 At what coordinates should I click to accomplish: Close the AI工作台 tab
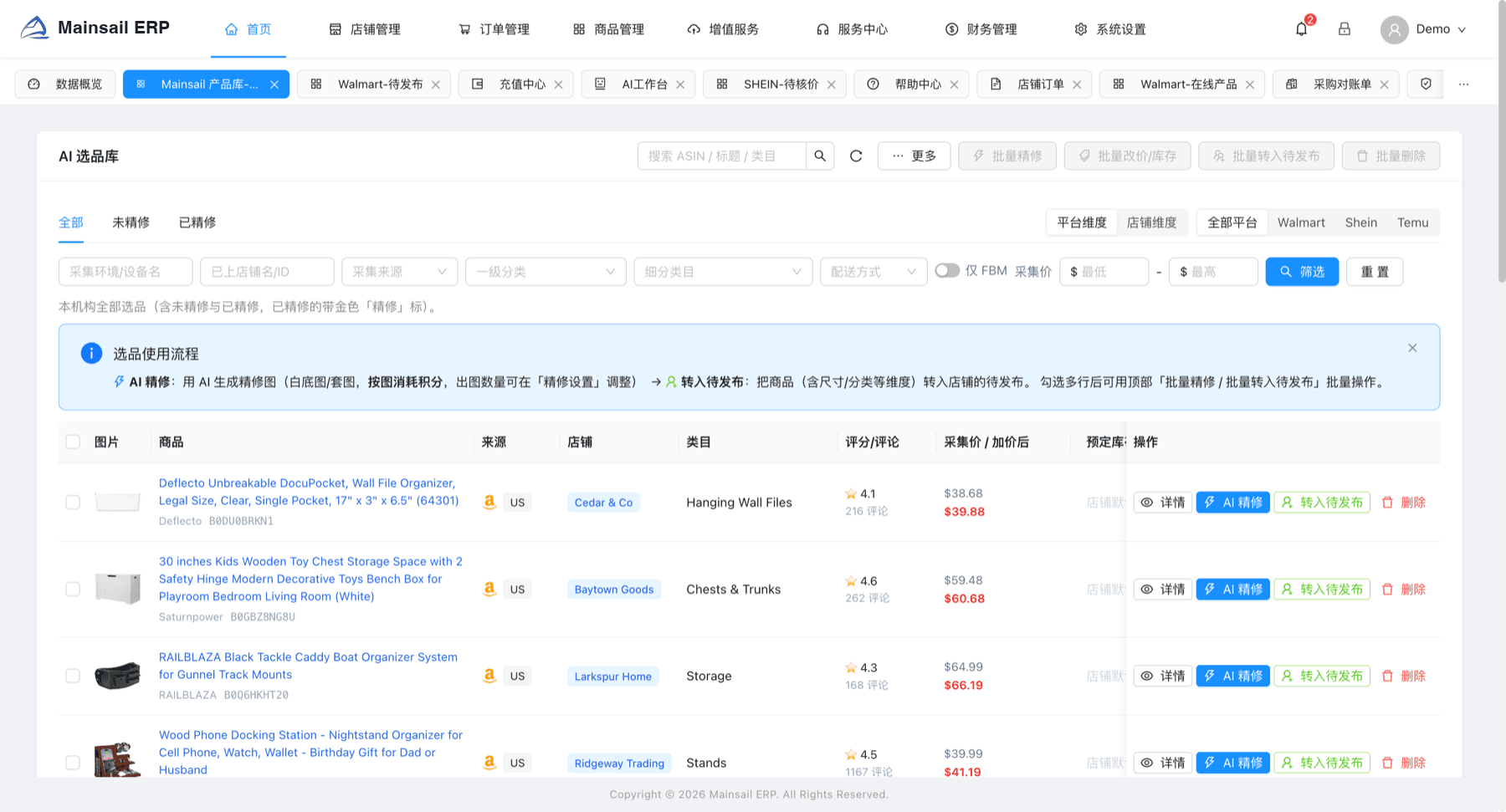[x=681, y=84]
